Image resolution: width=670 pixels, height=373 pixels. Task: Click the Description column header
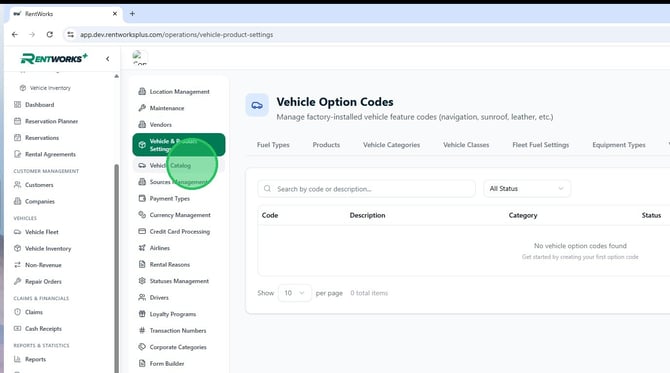coord(367,215)
